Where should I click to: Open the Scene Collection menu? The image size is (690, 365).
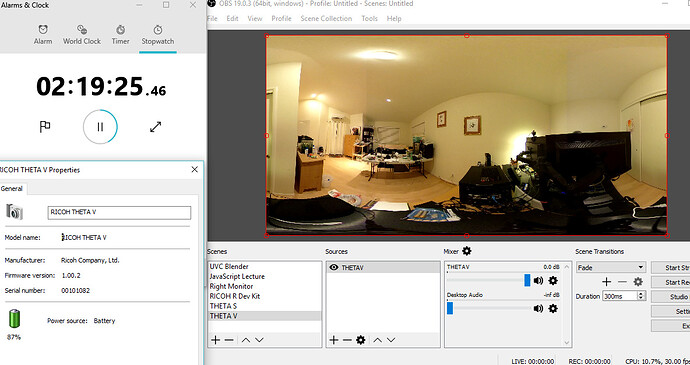click(x=326, y=18)
